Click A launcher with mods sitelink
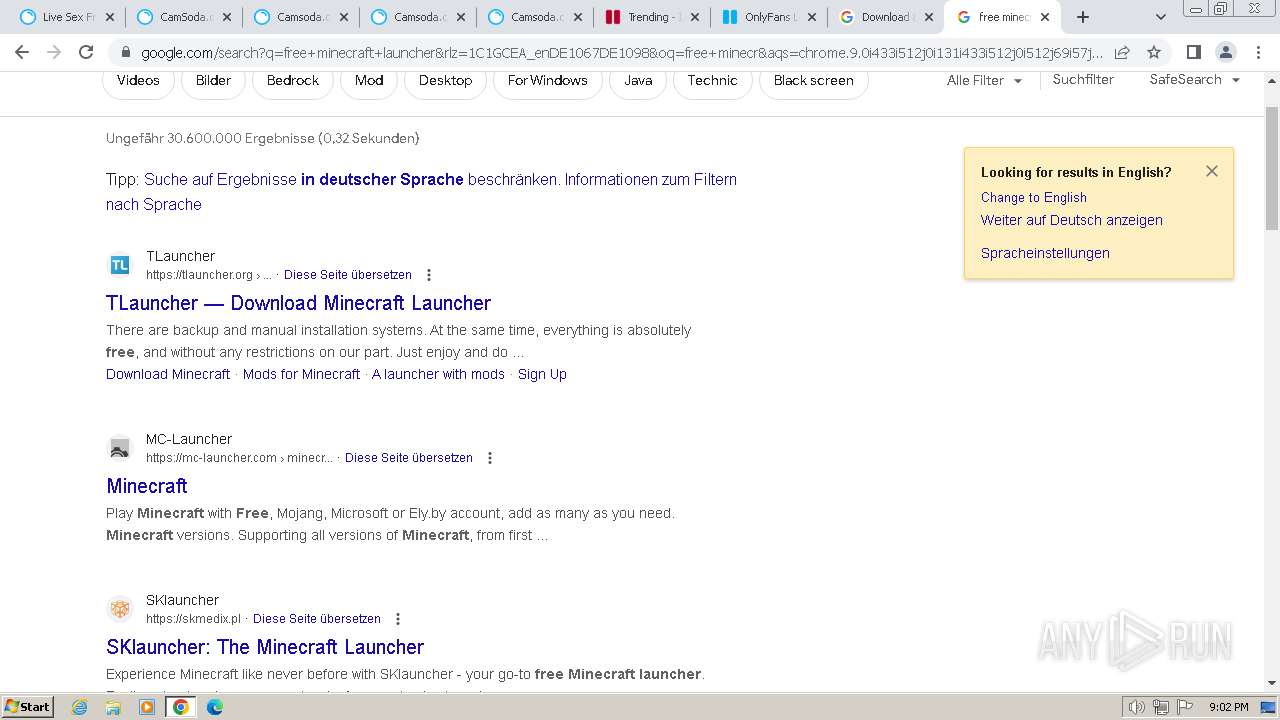This screenshot has width=1280, height=720. tap(438, 374)
